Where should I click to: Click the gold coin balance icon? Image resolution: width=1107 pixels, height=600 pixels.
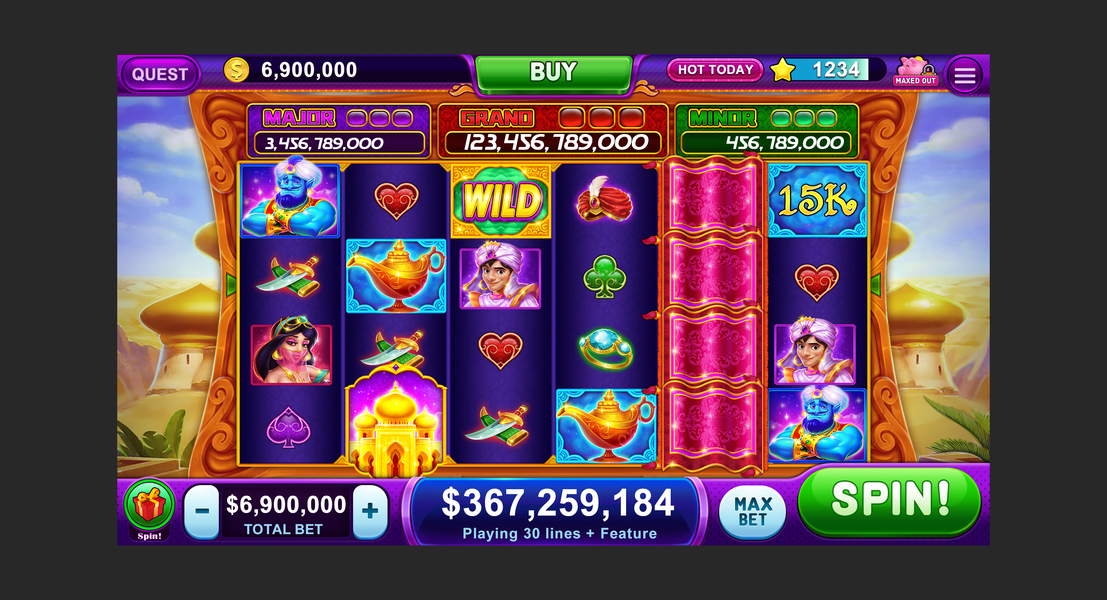click(237, 70)
